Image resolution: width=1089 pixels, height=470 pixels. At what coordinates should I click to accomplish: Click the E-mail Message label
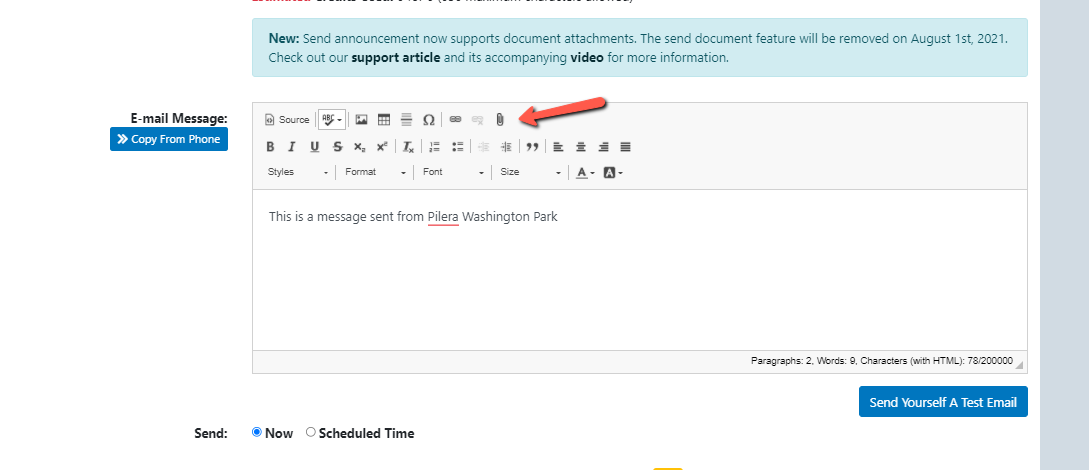pos(179,119)
